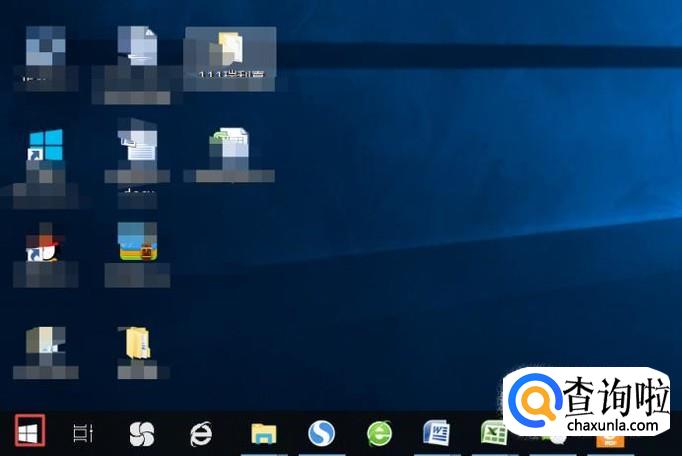
Task: Open the Windows Start menu
Action: tap(30, 433)
